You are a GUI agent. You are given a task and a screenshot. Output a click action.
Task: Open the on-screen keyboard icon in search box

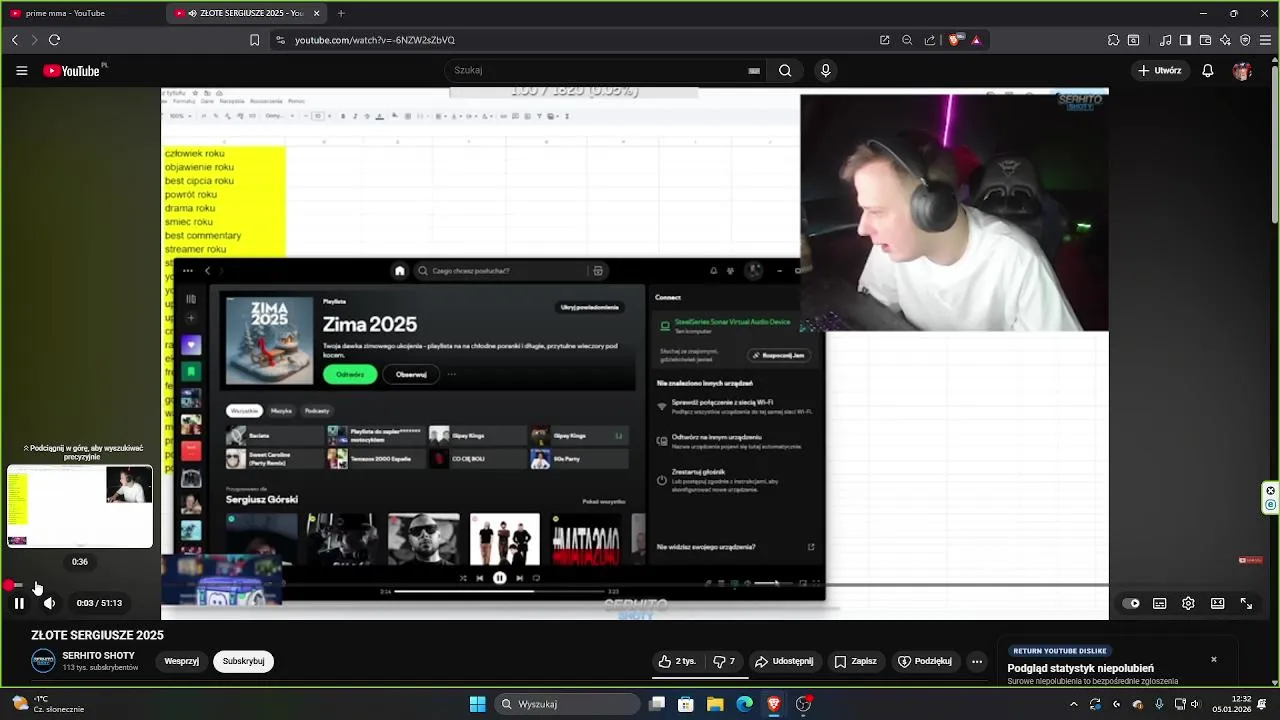[754, 71]
